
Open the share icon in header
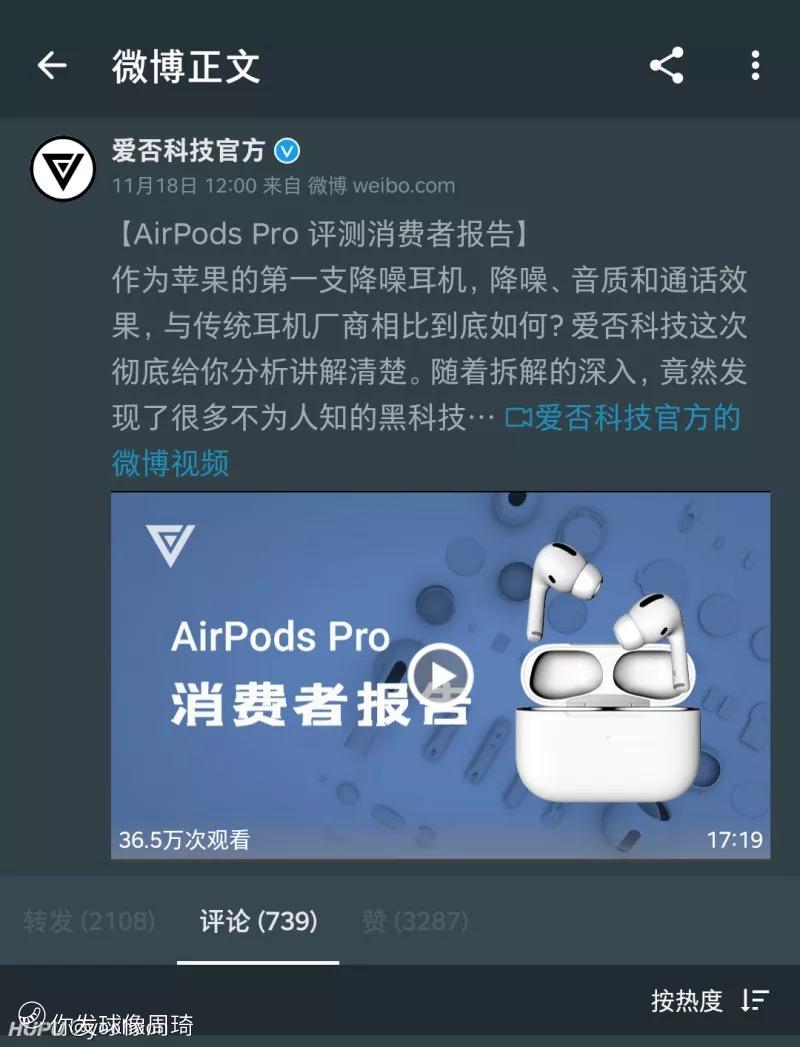click(x=666, y=65)
